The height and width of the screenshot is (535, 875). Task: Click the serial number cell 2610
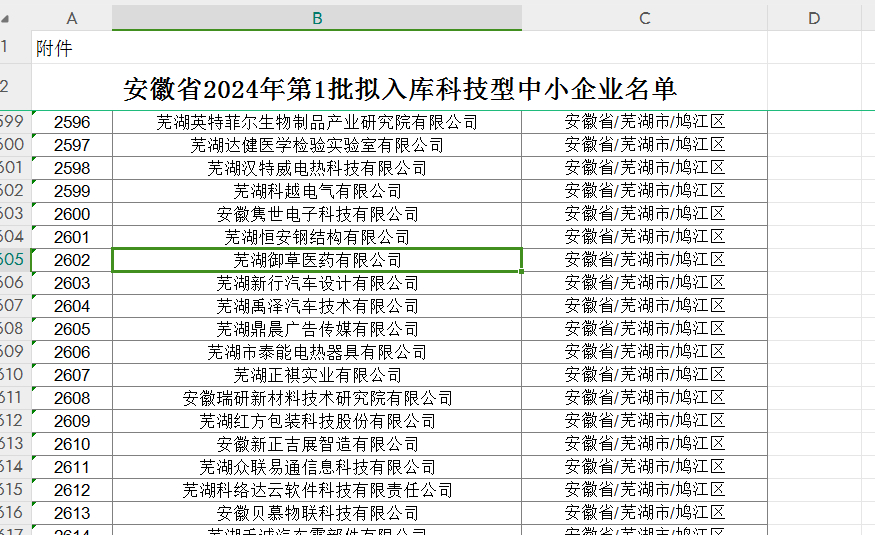coord(72,444)
